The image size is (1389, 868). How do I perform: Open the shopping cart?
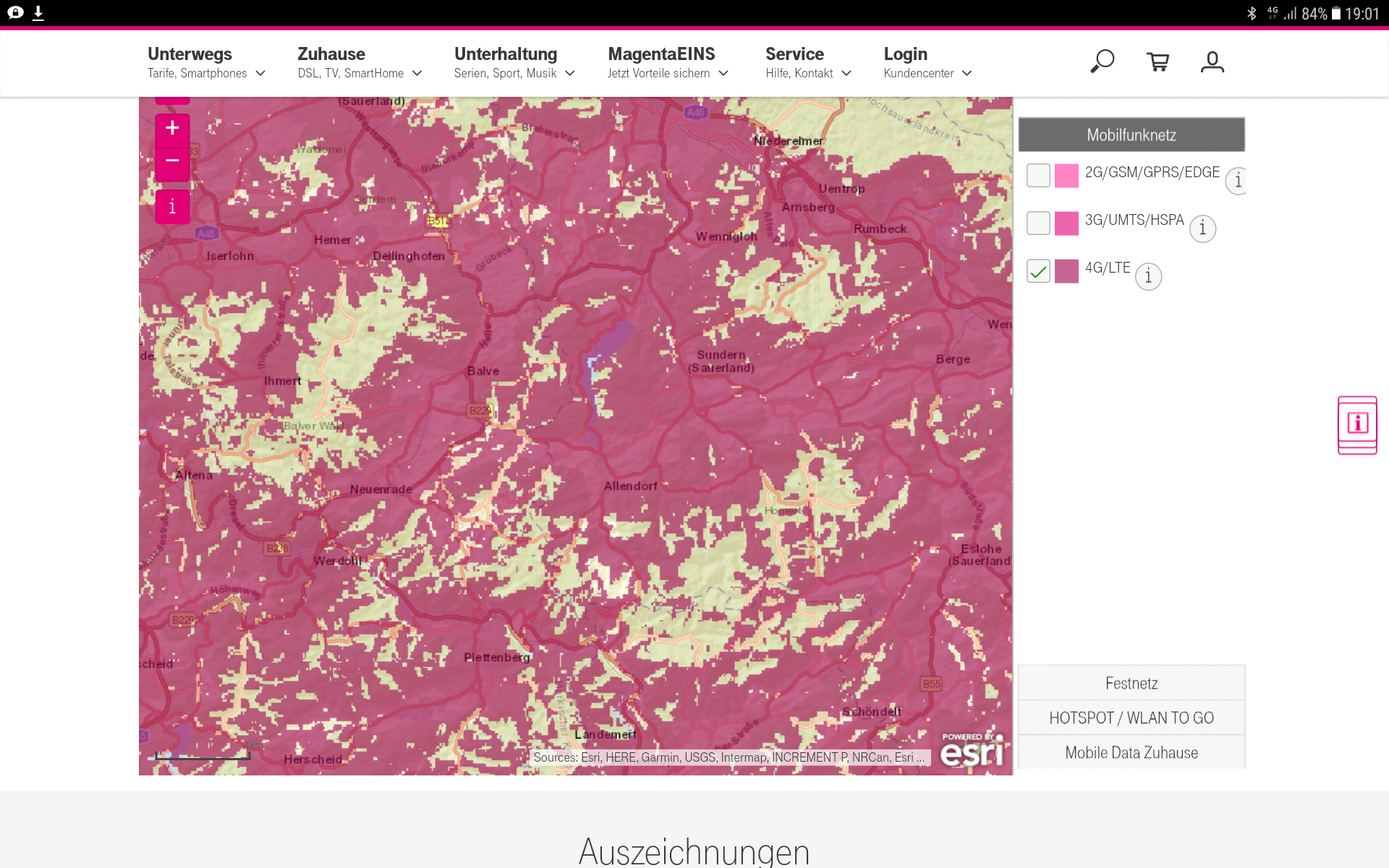click(x=1157, y=62)
